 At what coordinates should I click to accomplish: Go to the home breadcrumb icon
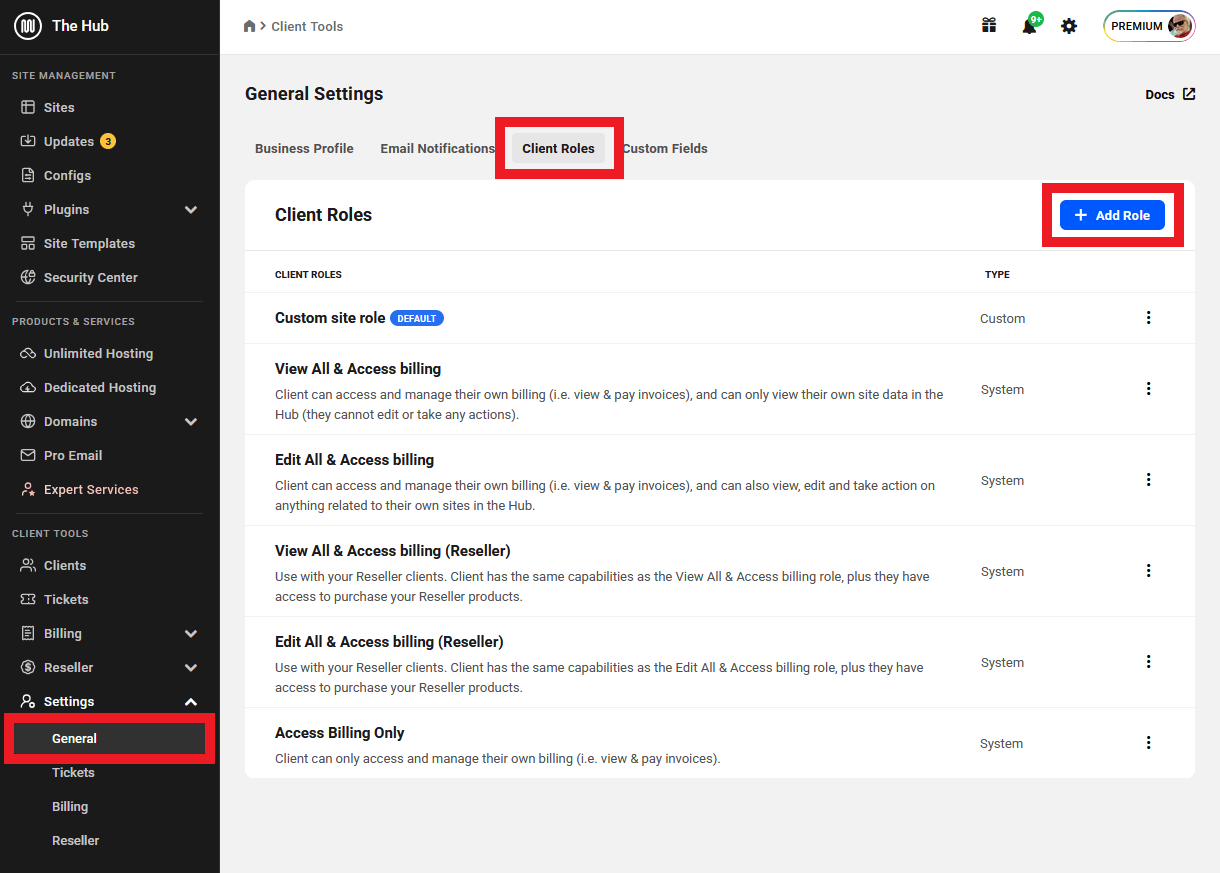point(250,26)
